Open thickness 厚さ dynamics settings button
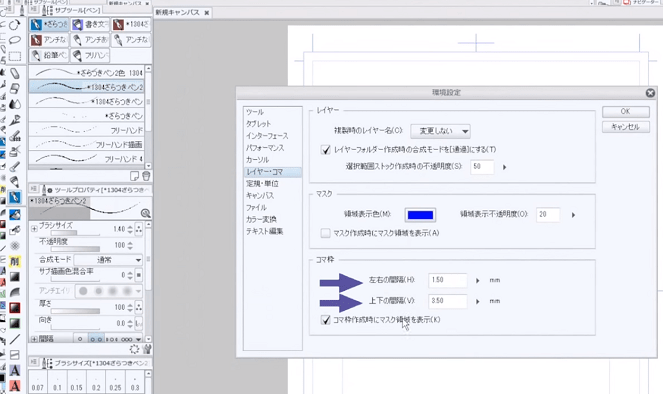This screenshot has width=663, height=394. [x=139, y=307]
